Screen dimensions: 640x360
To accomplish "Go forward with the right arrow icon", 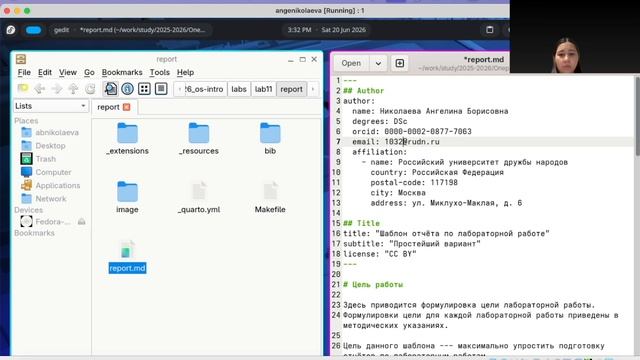I will [x=57, y=89].
